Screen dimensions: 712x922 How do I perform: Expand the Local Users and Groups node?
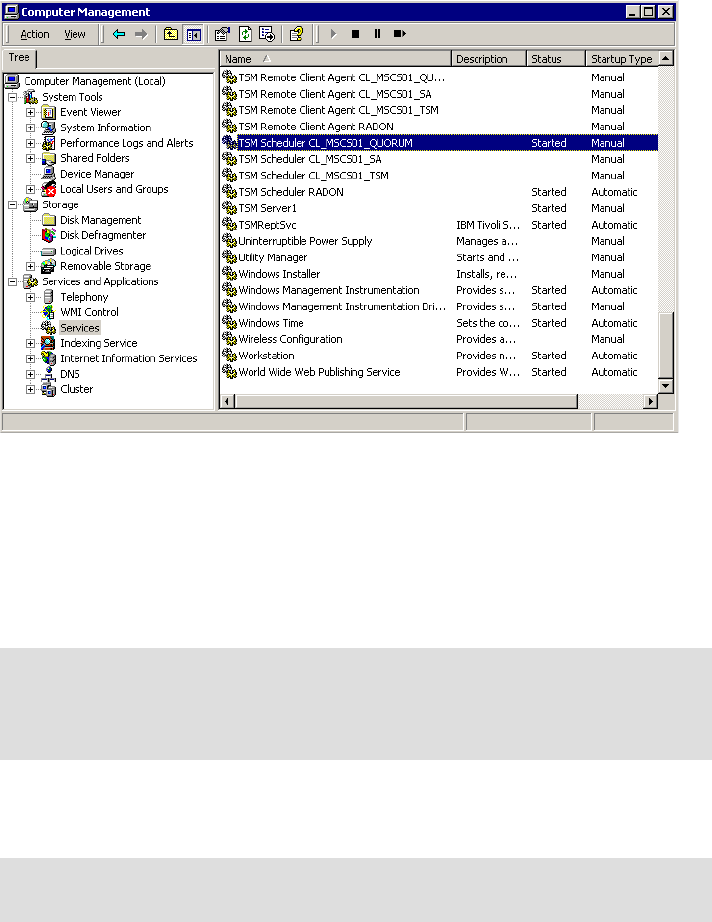click(31, 189)
